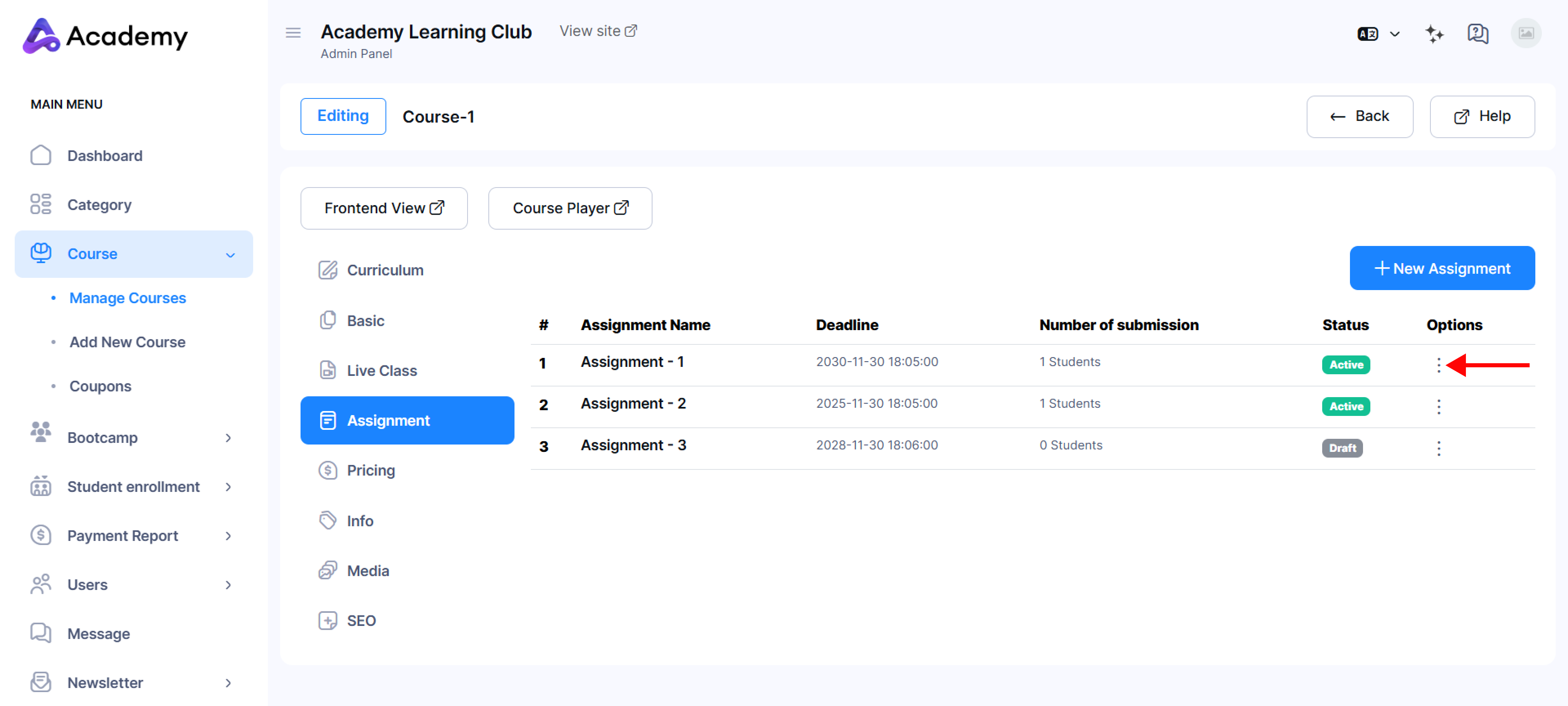Open options menu for Assignment - 1
This screenshot has width=1568, height=706.
1438,365
